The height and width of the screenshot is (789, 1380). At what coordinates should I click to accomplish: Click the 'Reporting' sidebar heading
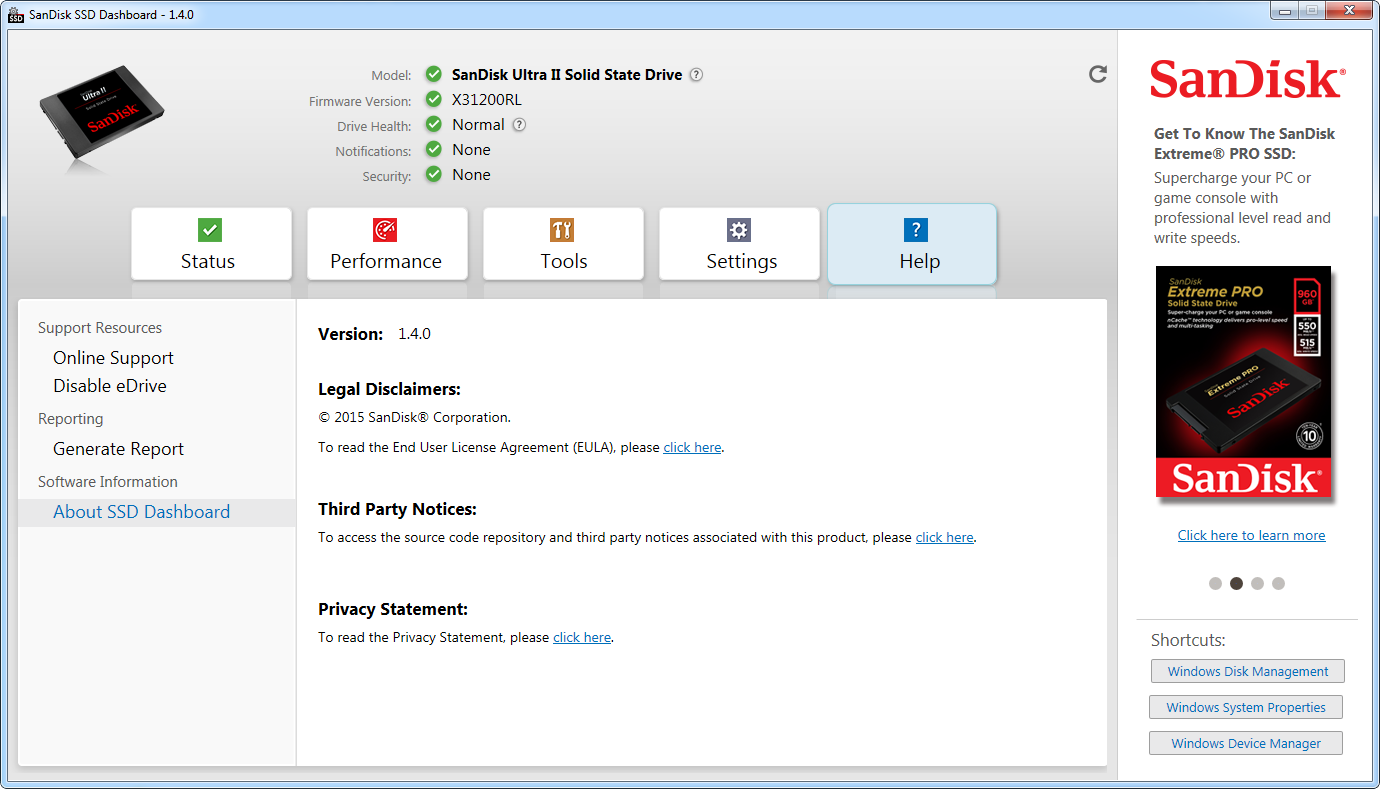70,419
